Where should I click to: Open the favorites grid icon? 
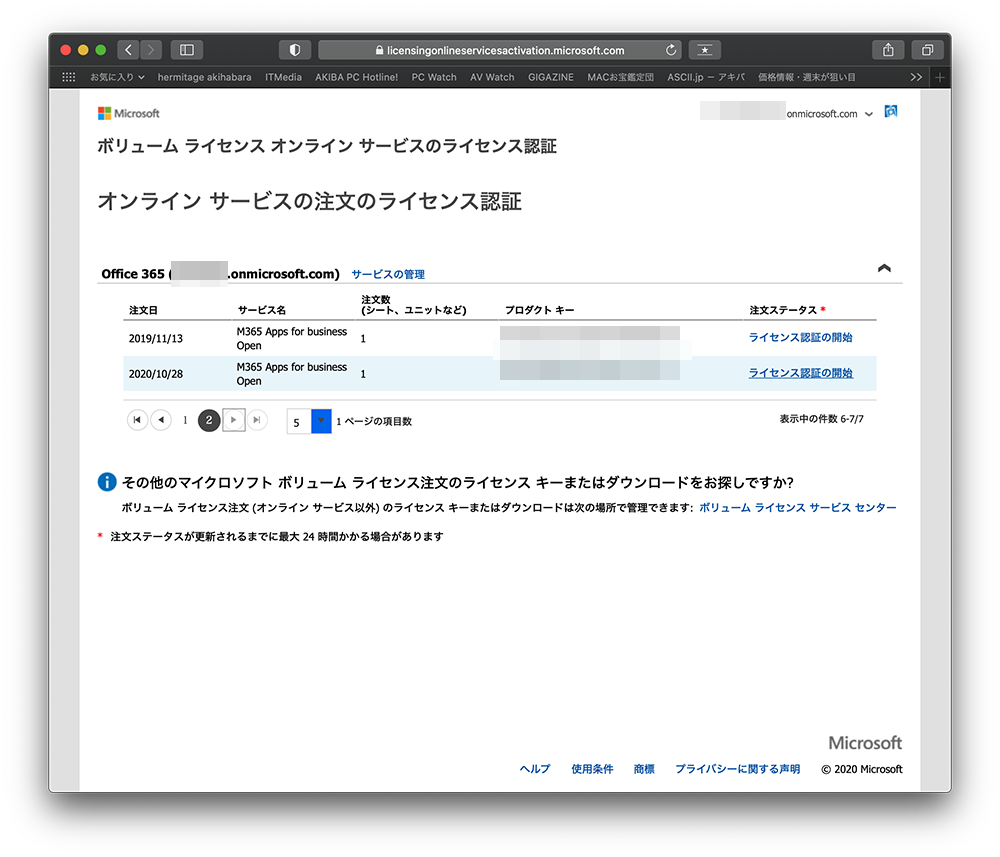click(69, 77)
